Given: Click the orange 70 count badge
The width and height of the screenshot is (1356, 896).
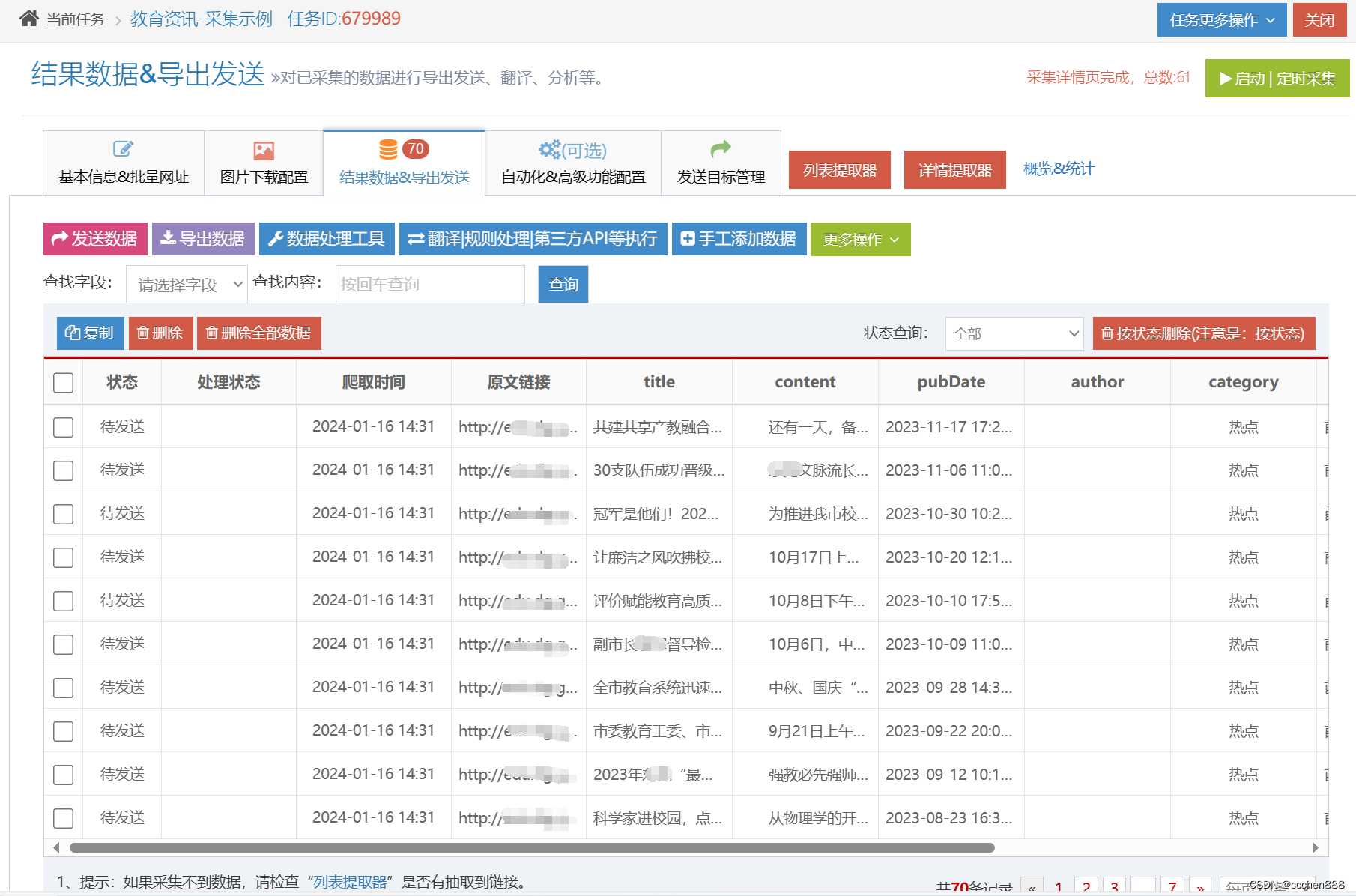Looking at the screenshot, I should coord(416,148).
